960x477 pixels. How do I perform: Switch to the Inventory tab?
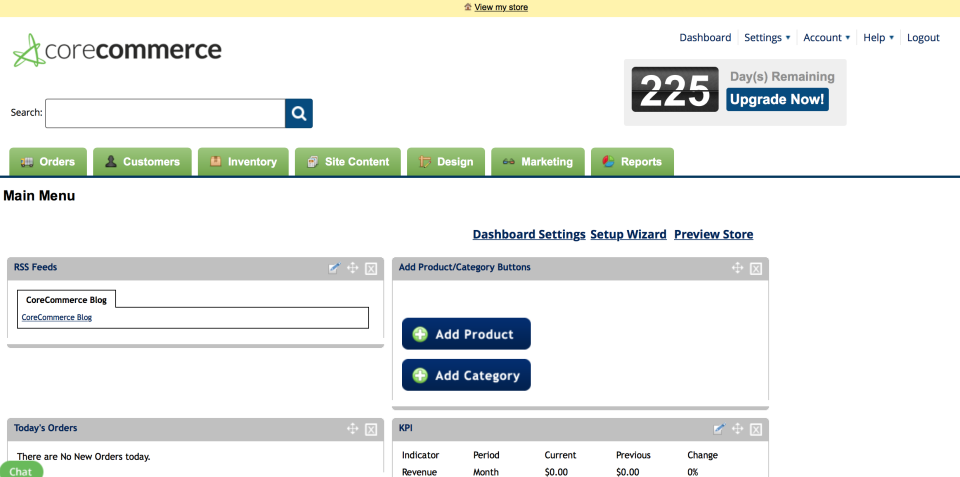pos(243,162)
